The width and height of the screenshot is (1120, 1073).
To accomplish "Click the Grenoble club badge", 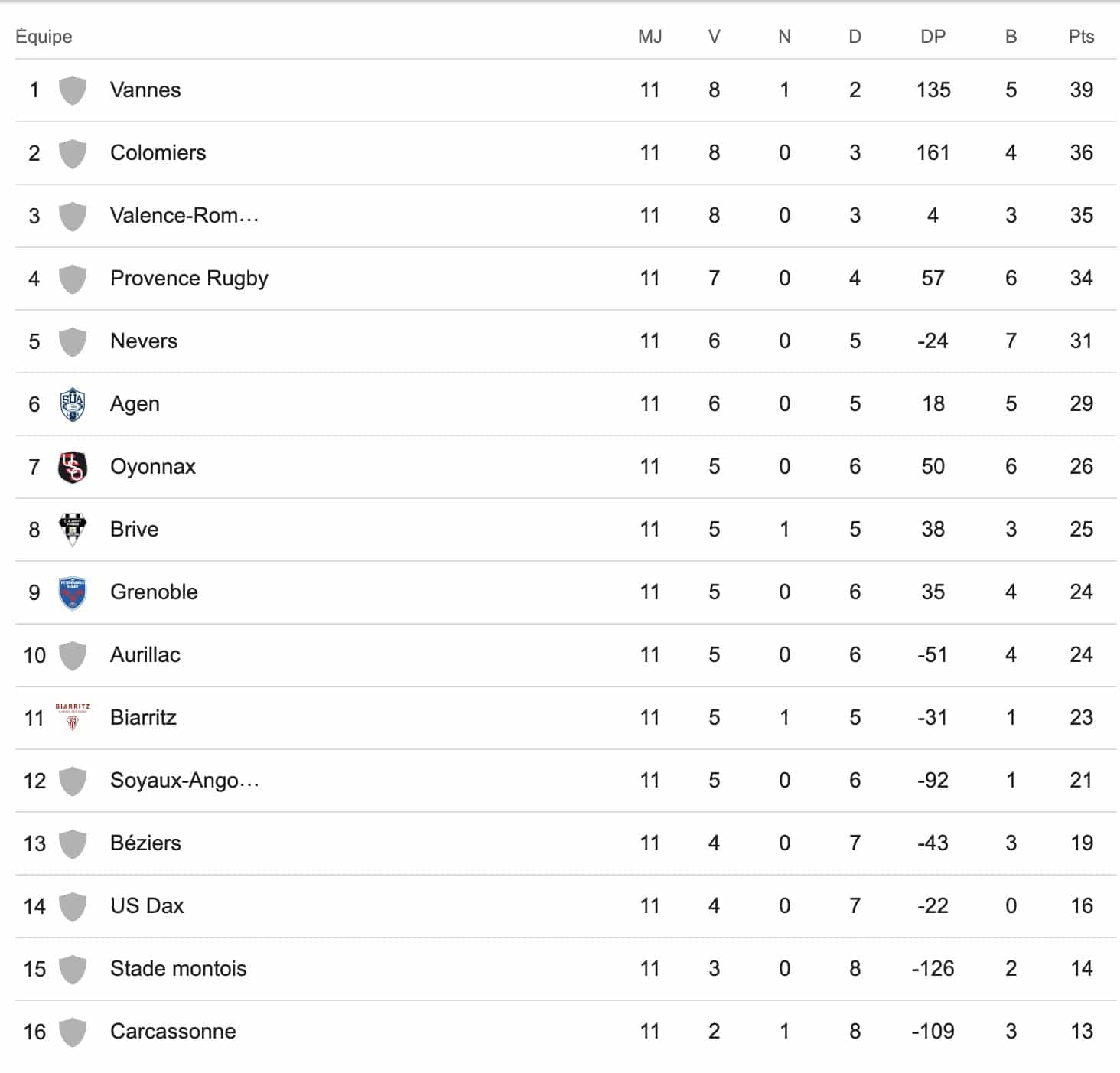I will [73, 592].
